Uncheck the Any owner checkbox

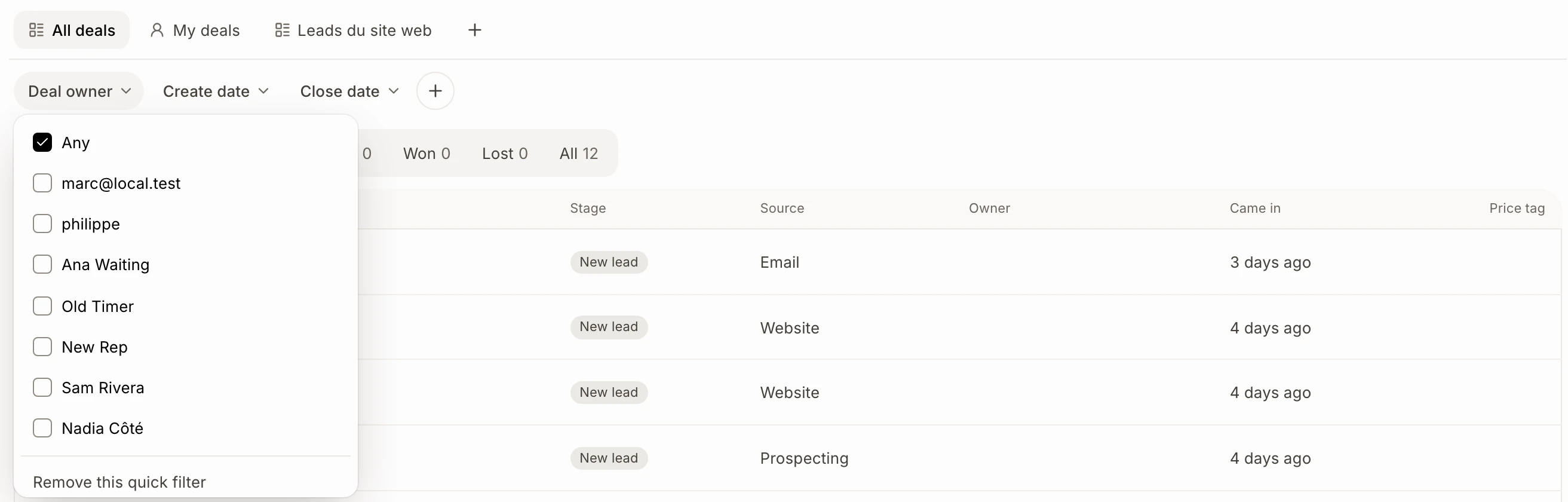click(x=42, y=143)
